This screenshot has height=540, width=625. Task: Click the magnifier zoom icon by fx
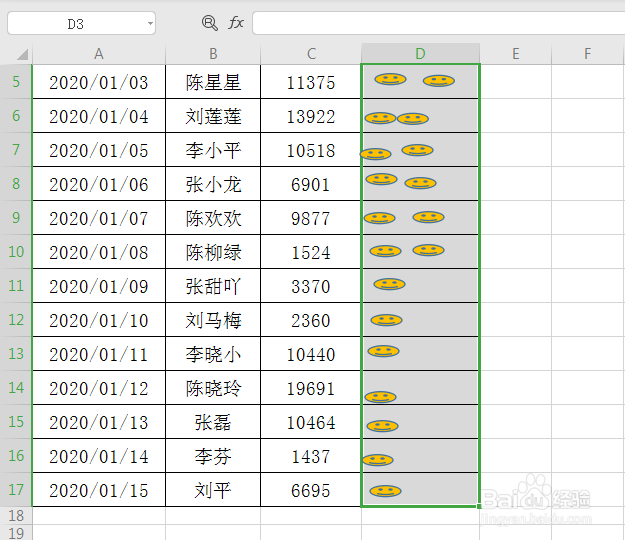point(209,23)
